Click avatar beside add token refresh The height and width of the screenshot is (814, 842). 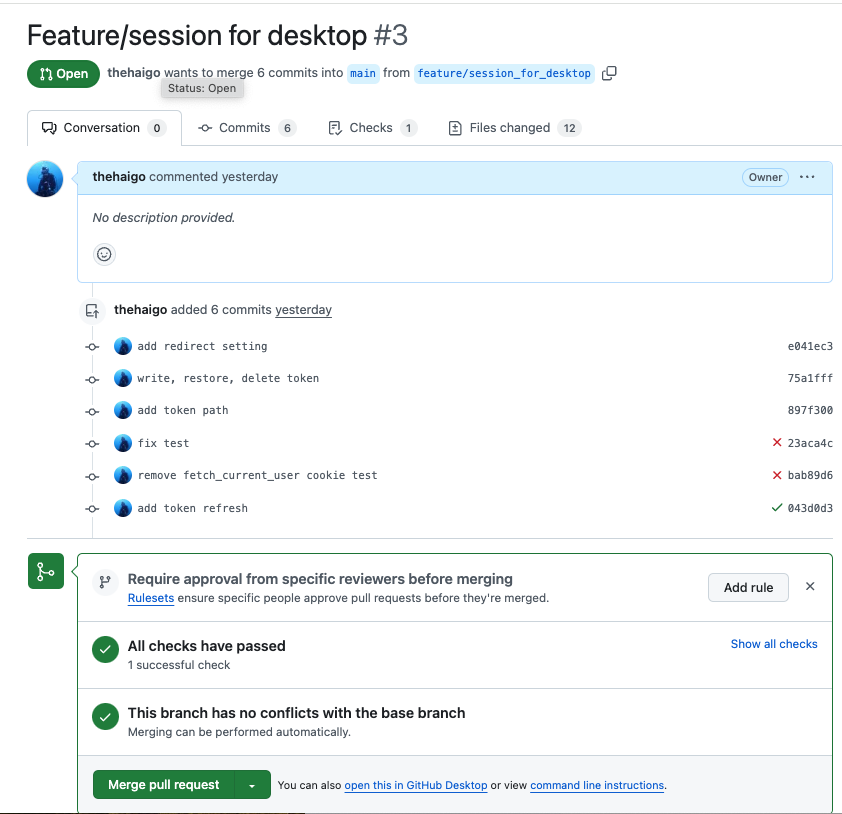(x=123, y=508)
